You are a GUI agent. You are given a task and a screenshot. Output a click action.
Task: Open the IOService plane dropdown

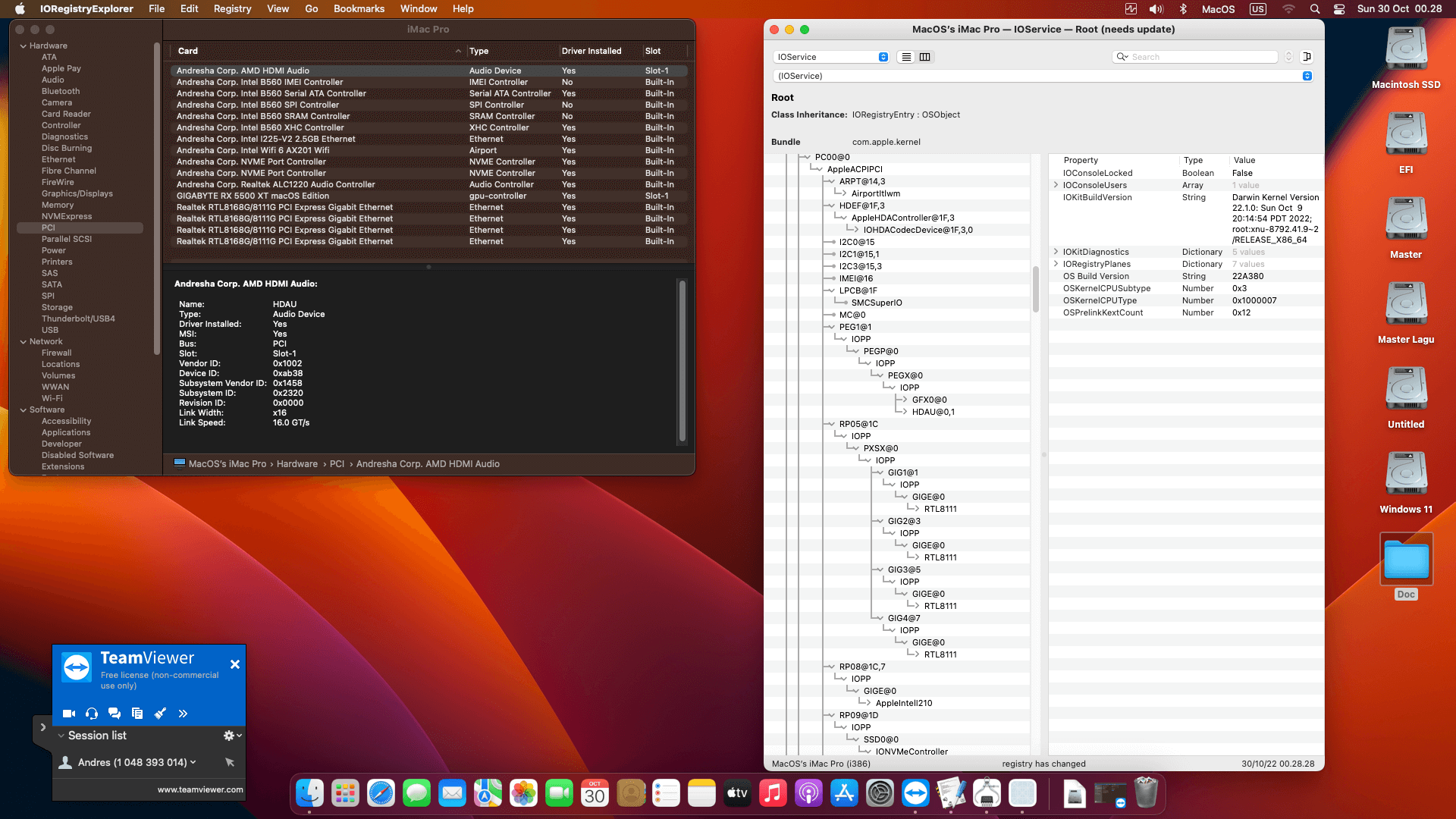(x=831, y=57)
